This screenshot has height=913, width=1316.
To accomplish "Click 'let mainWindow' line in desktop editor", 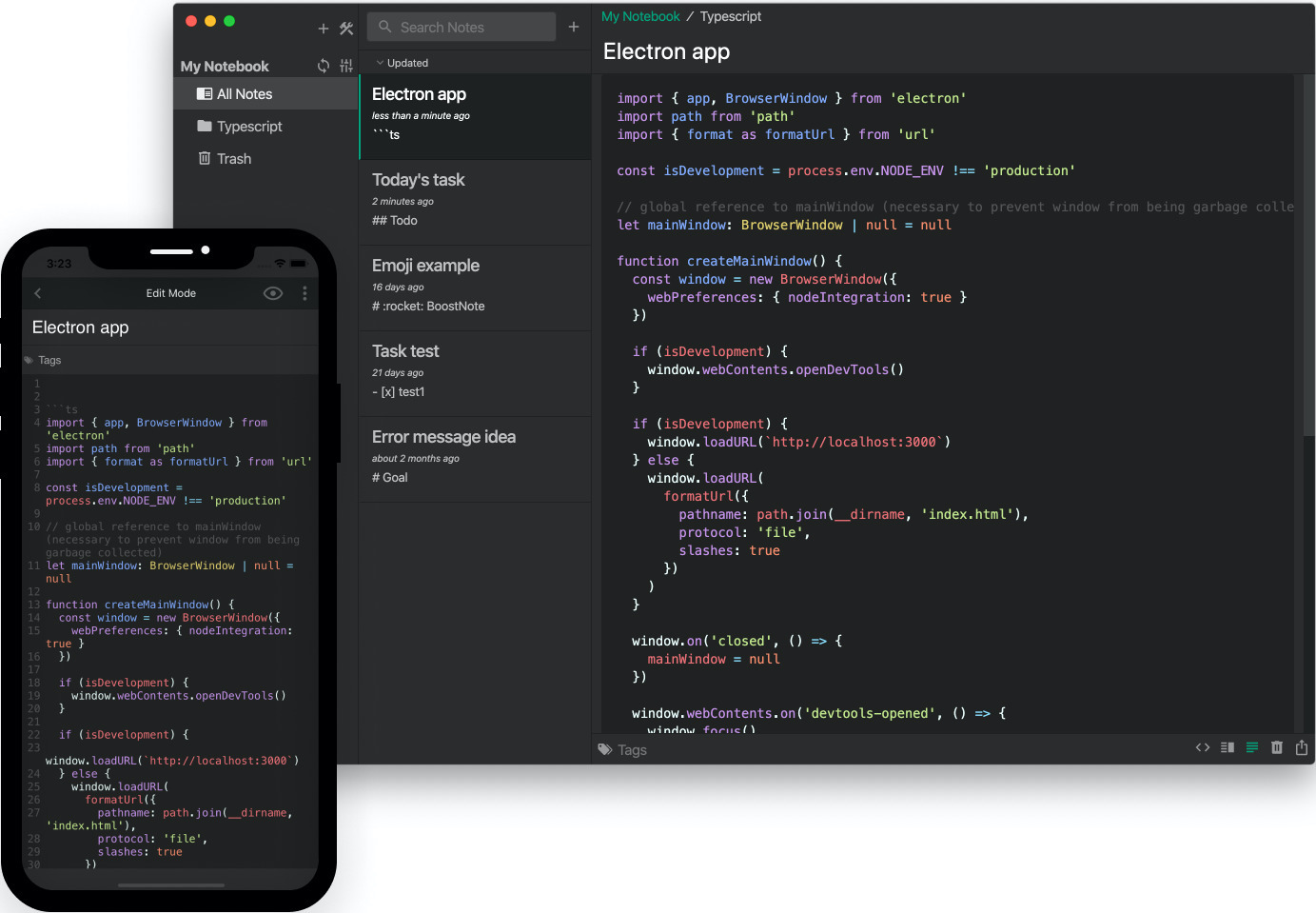I will click(x=784, y=226).
